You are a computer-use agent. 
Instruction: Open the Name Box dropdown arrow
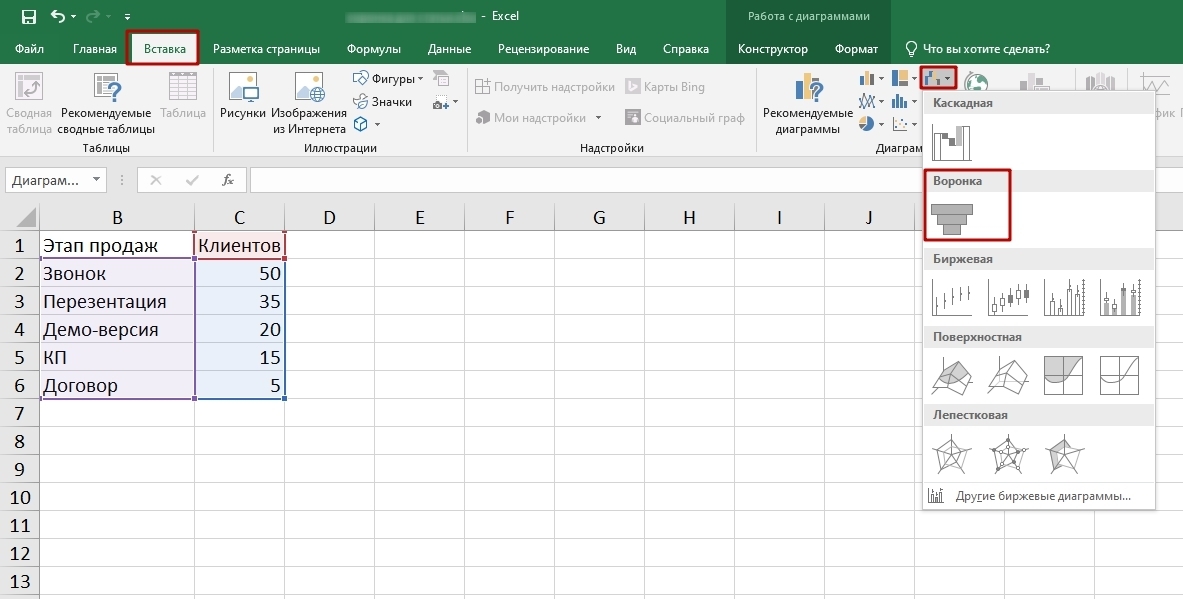[97, 180]
